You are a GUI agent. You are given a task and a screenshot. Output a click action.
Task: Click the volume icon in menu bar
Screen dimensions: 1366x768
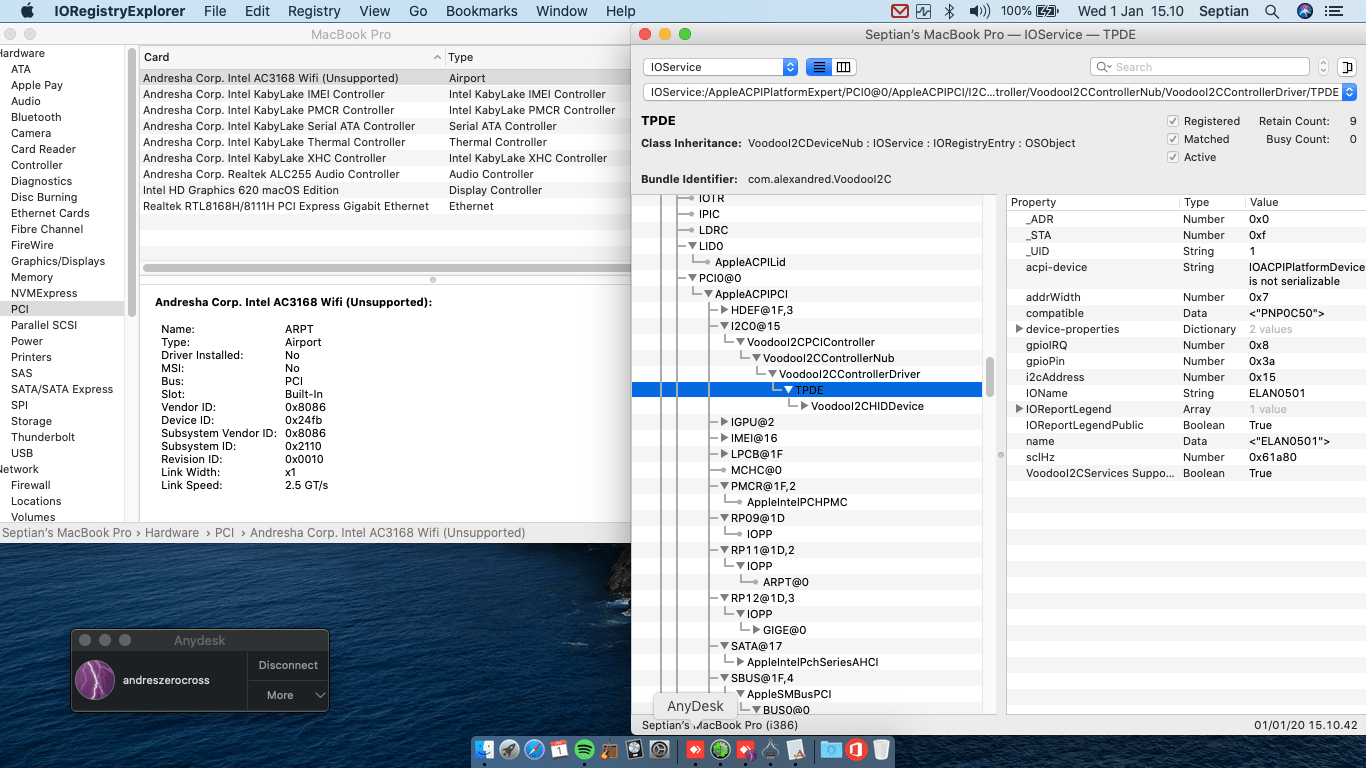979,11
